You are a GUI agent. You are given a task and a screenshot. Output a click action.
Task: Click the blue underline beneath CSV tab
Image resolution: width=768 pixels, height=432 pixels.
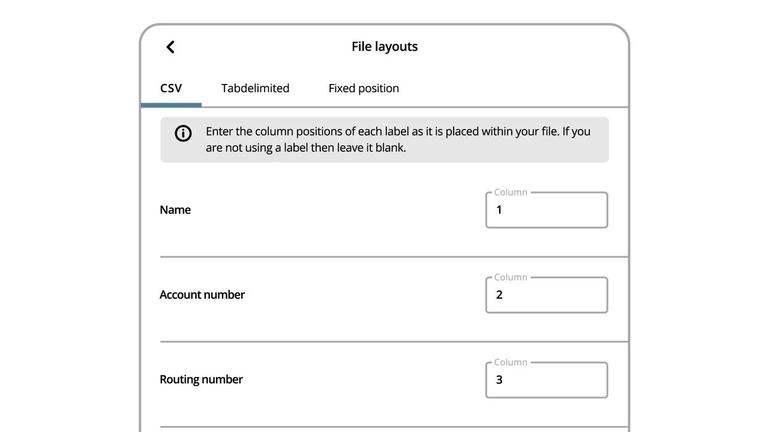tap(171, 104)
